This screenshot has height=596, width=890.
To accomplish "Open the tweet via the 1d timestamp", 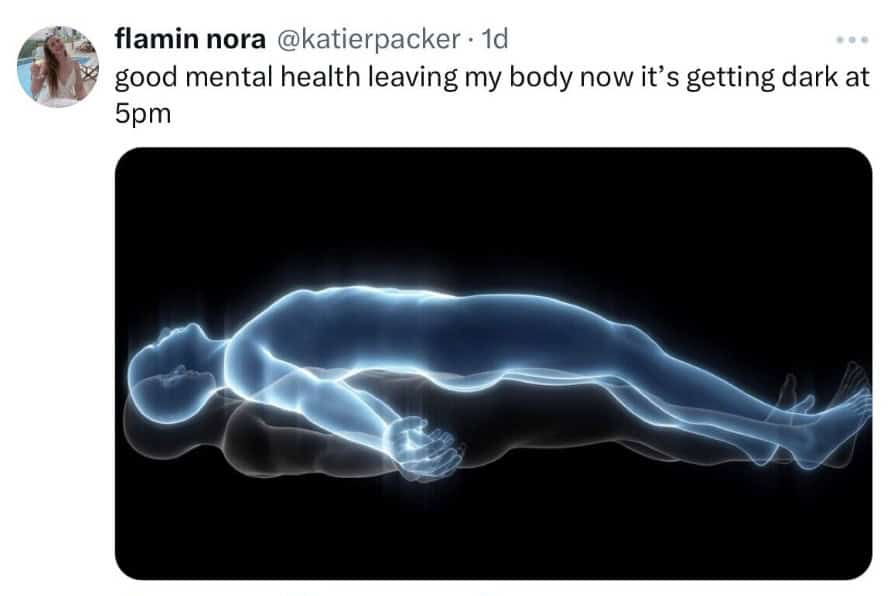I will 494,39.
